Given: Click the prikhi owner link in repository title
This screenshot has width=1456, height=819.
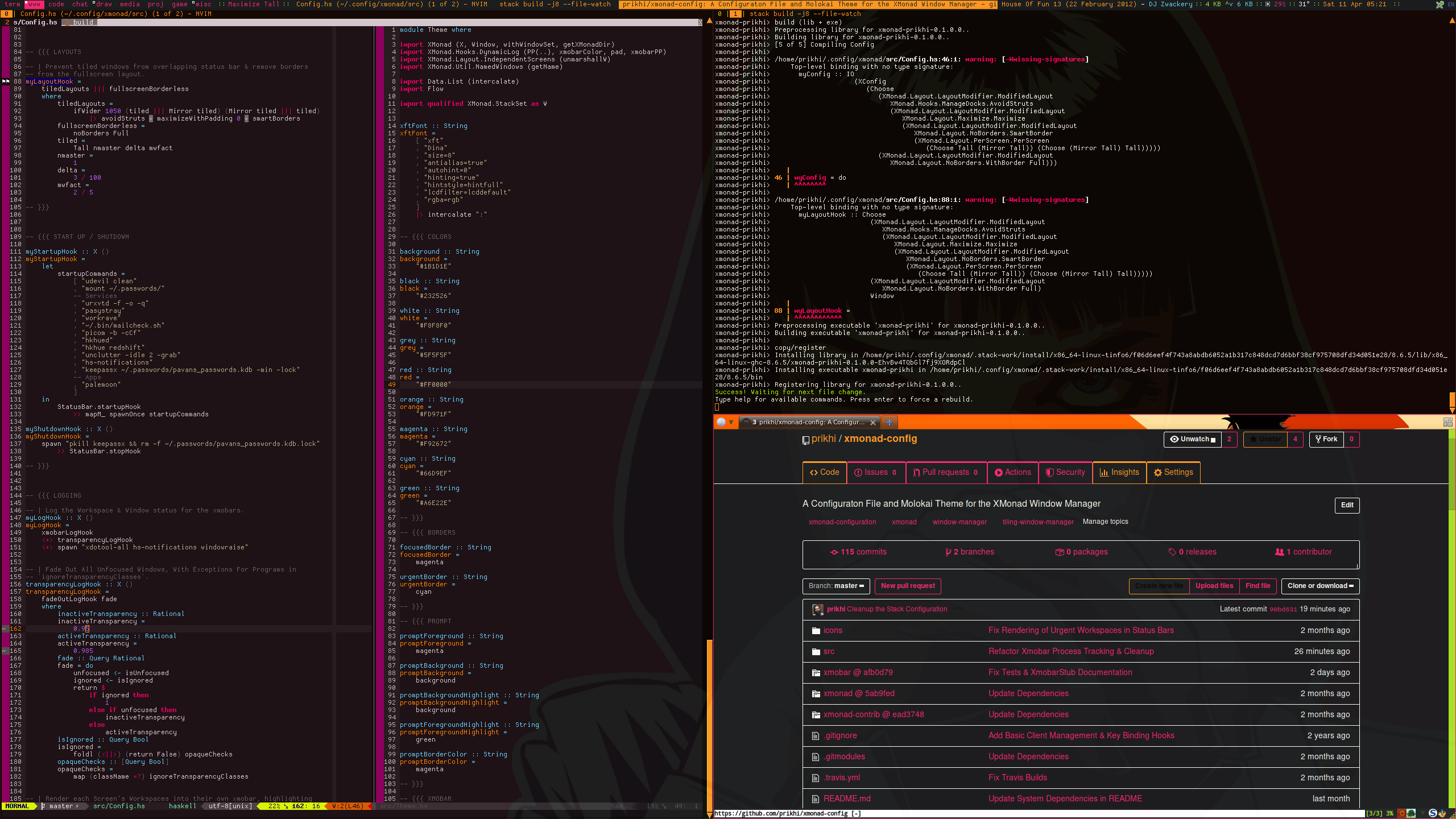Looking at the screenshot, I should click(x=824, y=439).
